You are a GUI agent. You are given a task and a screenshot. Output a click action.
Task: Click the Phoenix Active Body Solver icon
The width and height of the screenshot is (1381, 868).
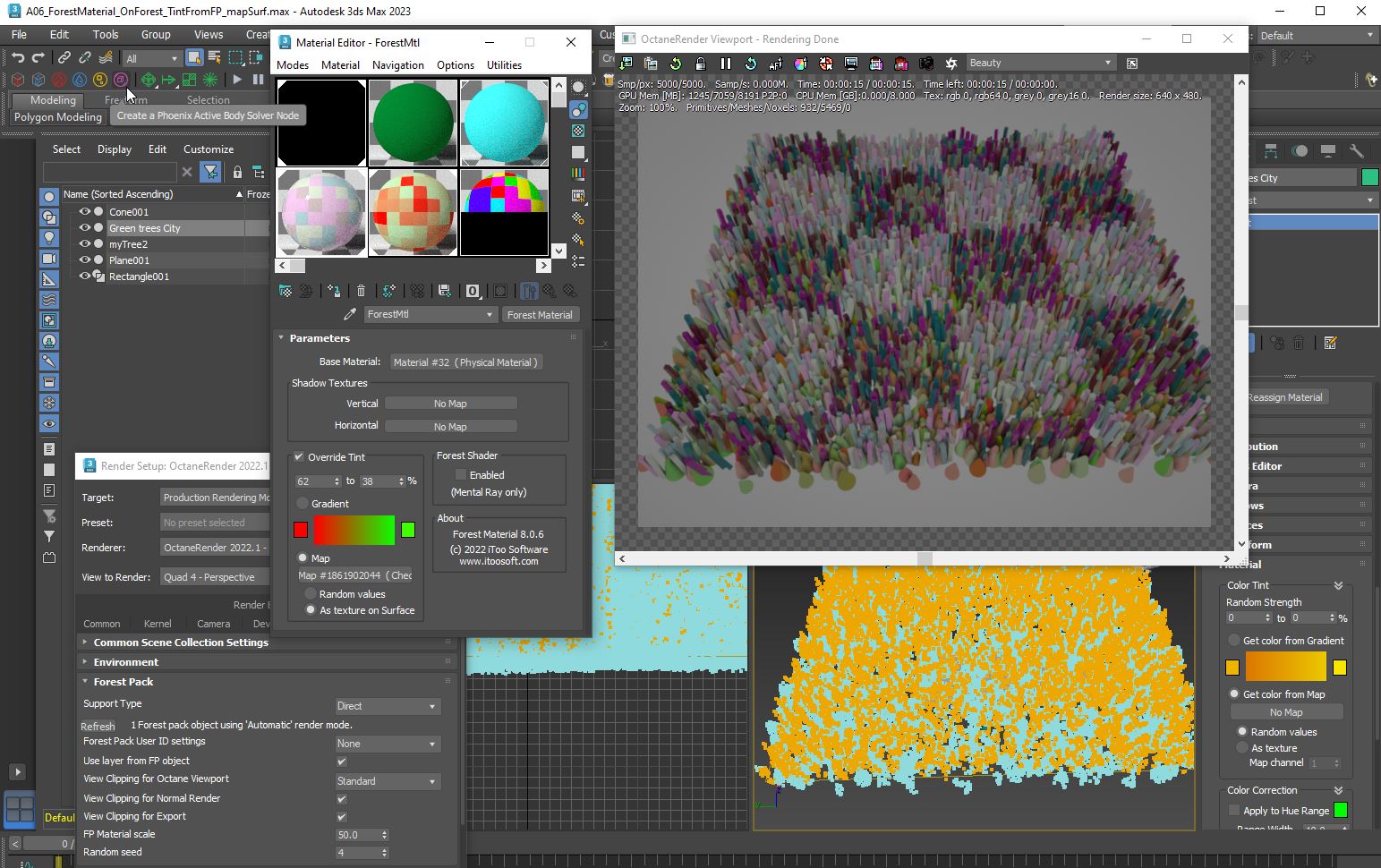[x=121, y=80]
